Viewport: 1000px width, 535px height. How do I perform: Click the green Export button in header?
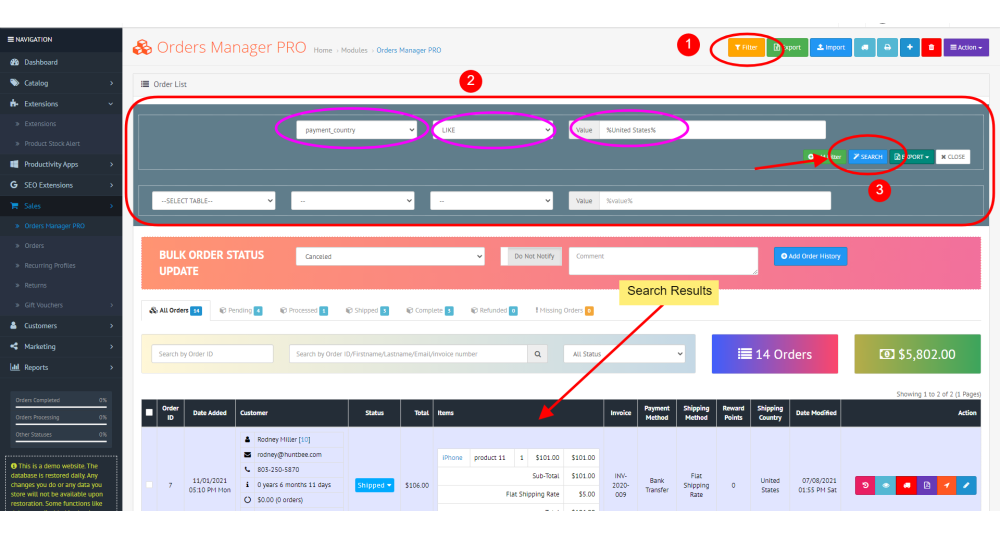[788, 47]
